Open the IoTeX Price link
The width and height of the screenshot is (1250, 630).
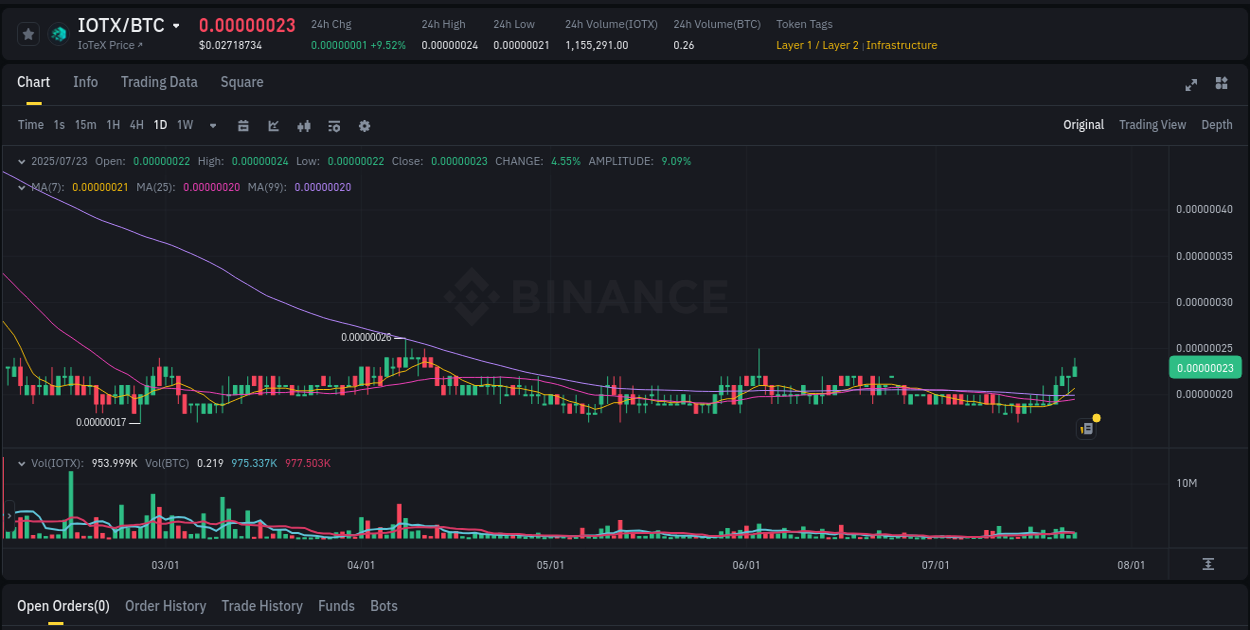(112, 45)
